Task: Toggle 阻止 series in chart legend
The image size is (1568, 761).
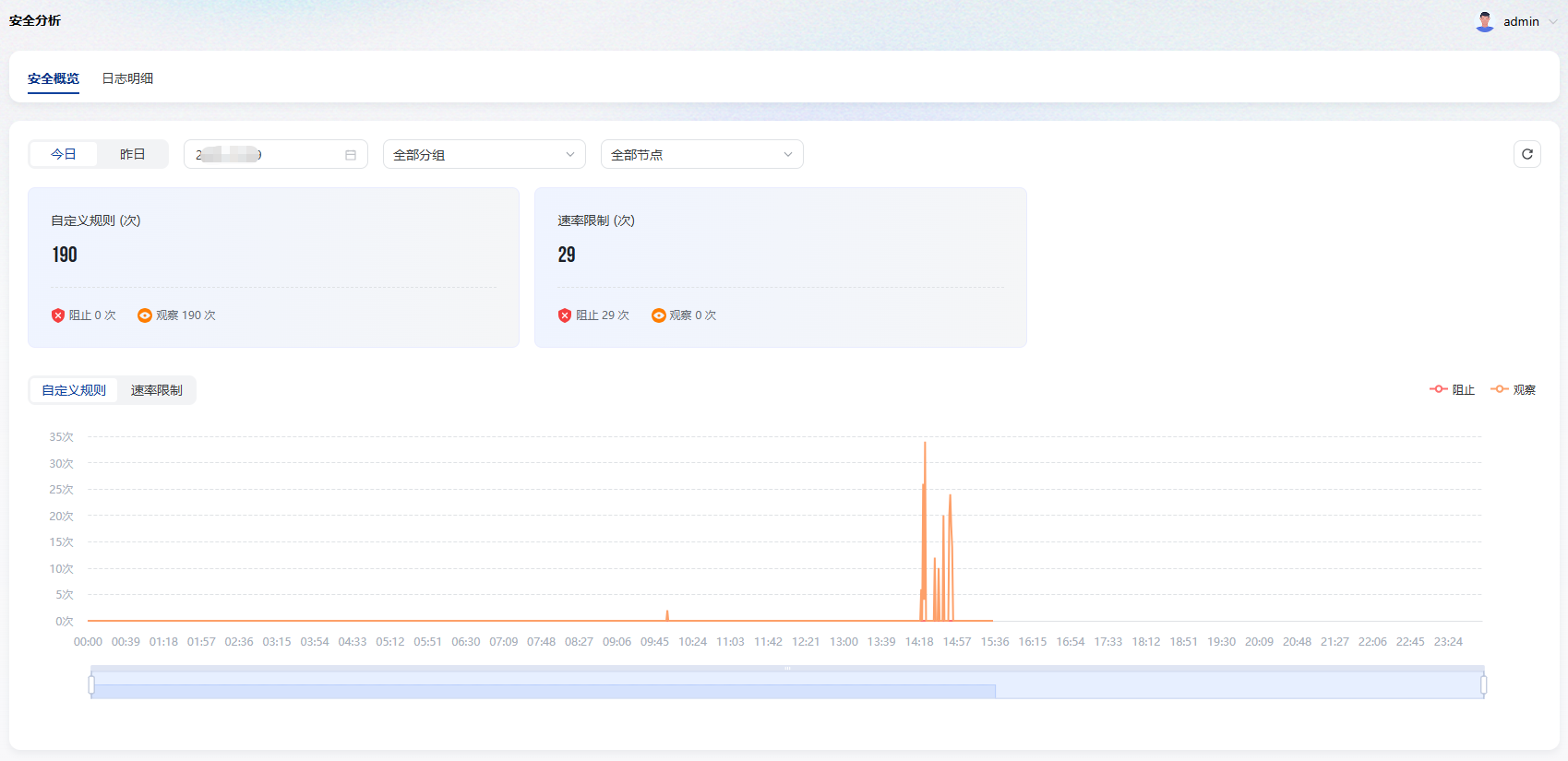Action: pos(1452,389)
